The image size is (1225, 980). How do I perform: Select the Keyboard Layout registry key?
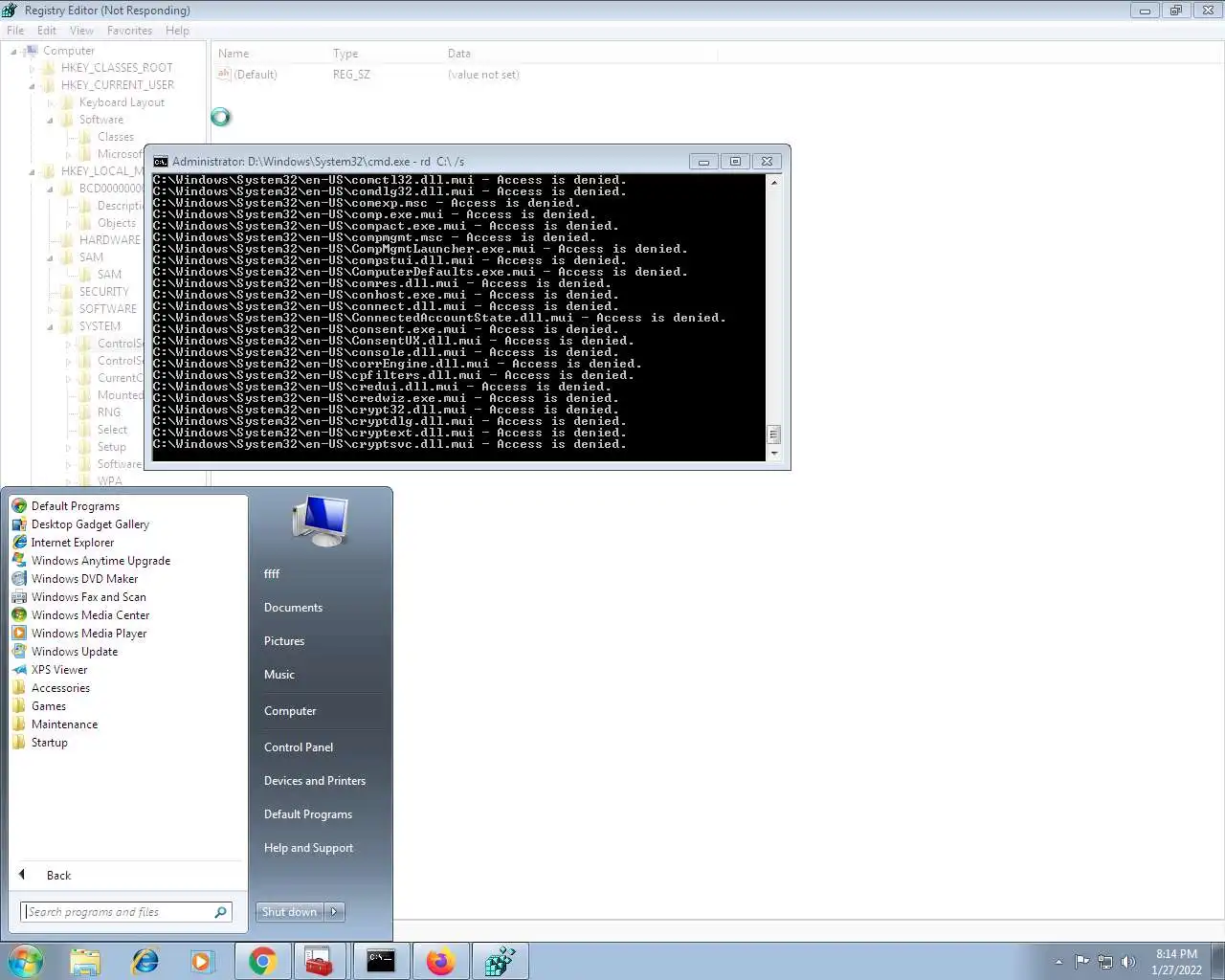(122, 102)
